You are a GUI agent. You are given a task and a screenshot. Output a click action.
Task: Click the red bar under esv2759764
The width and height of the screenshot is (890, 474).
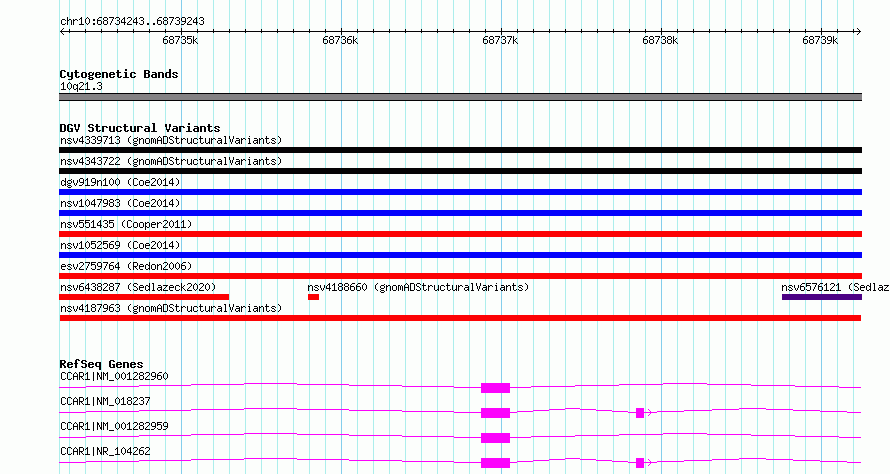(x=460, y=276)
